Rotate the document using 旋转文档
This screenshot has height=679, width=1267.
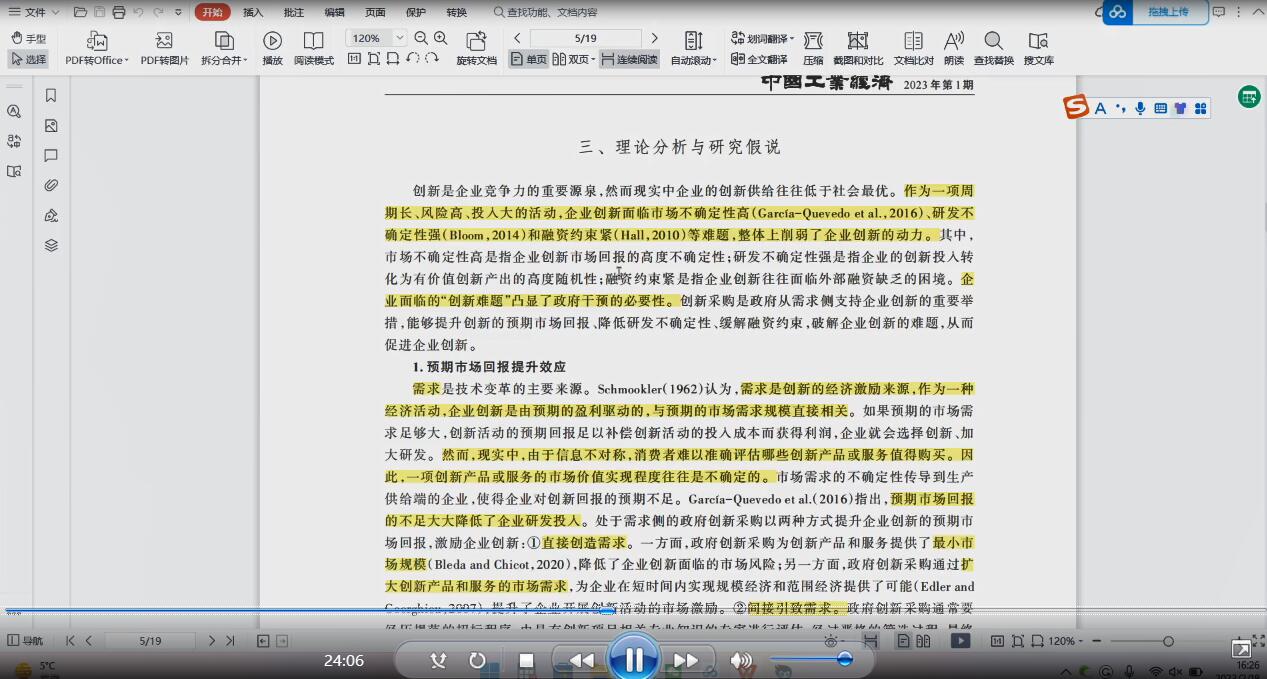(476, 48)
